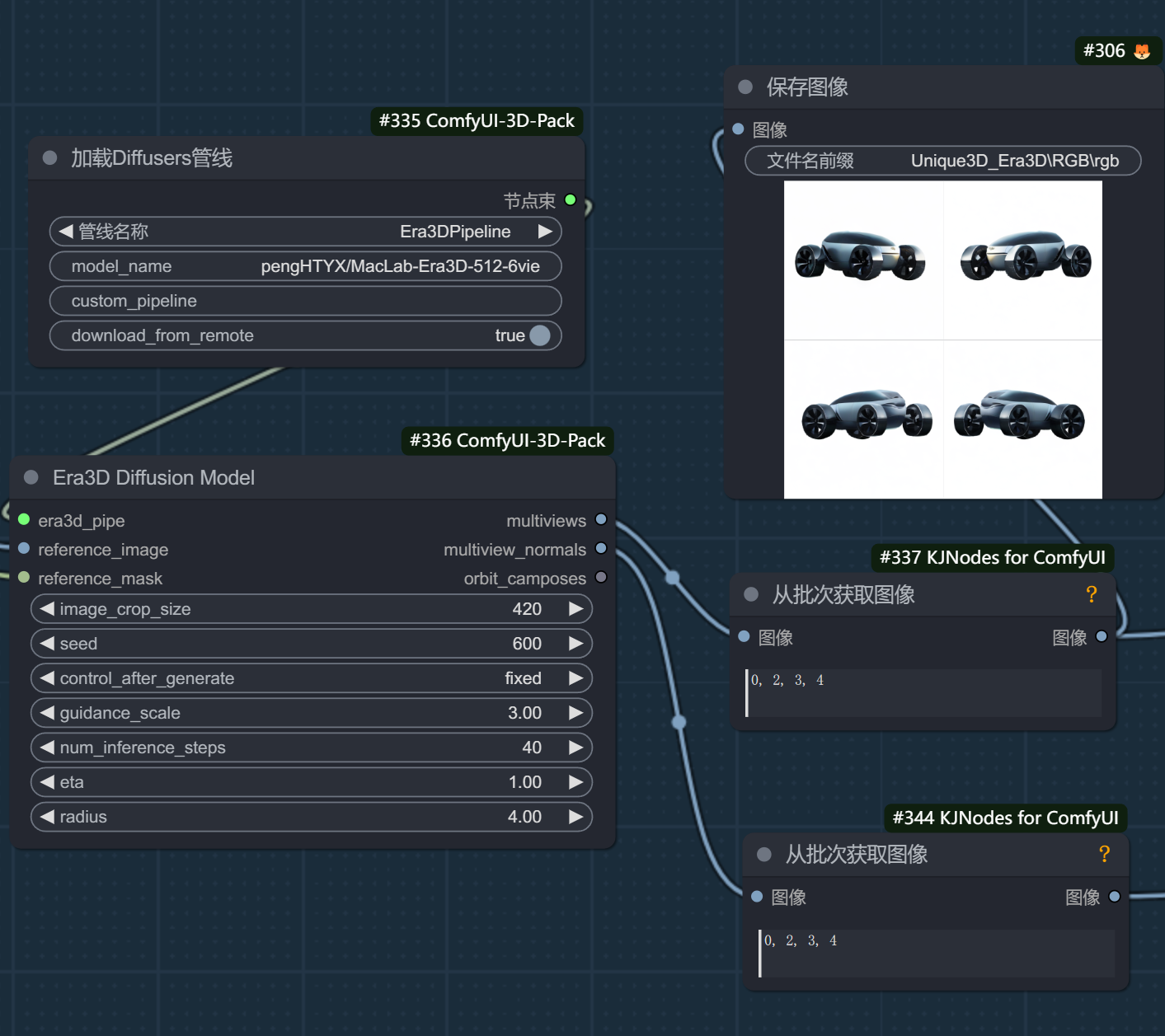The height and width of the screenshot is (1036, 1165).
Task: Click the model_name input field
Action: (306, 266)
